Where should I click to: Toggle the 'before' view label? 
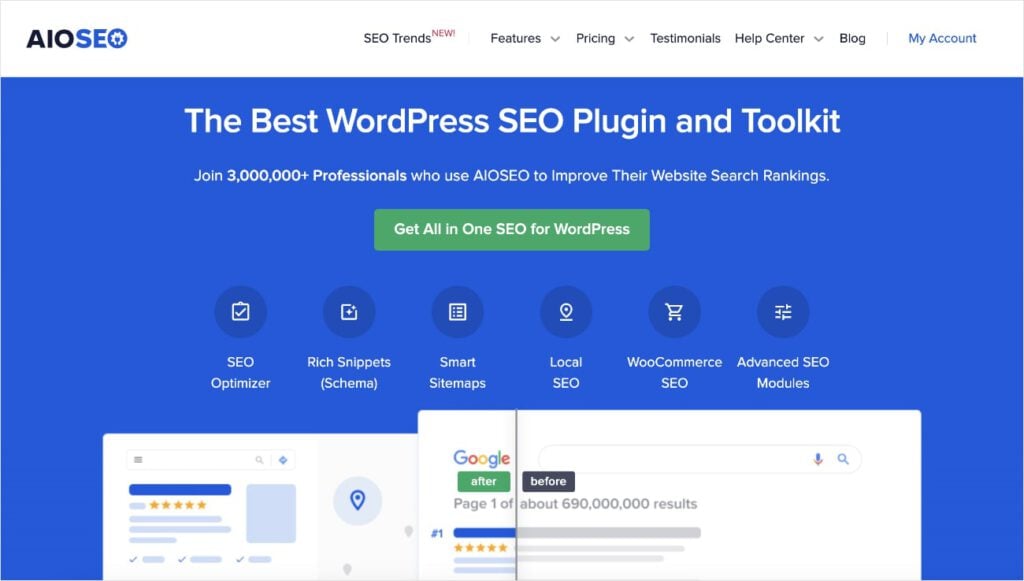(548, 481)
